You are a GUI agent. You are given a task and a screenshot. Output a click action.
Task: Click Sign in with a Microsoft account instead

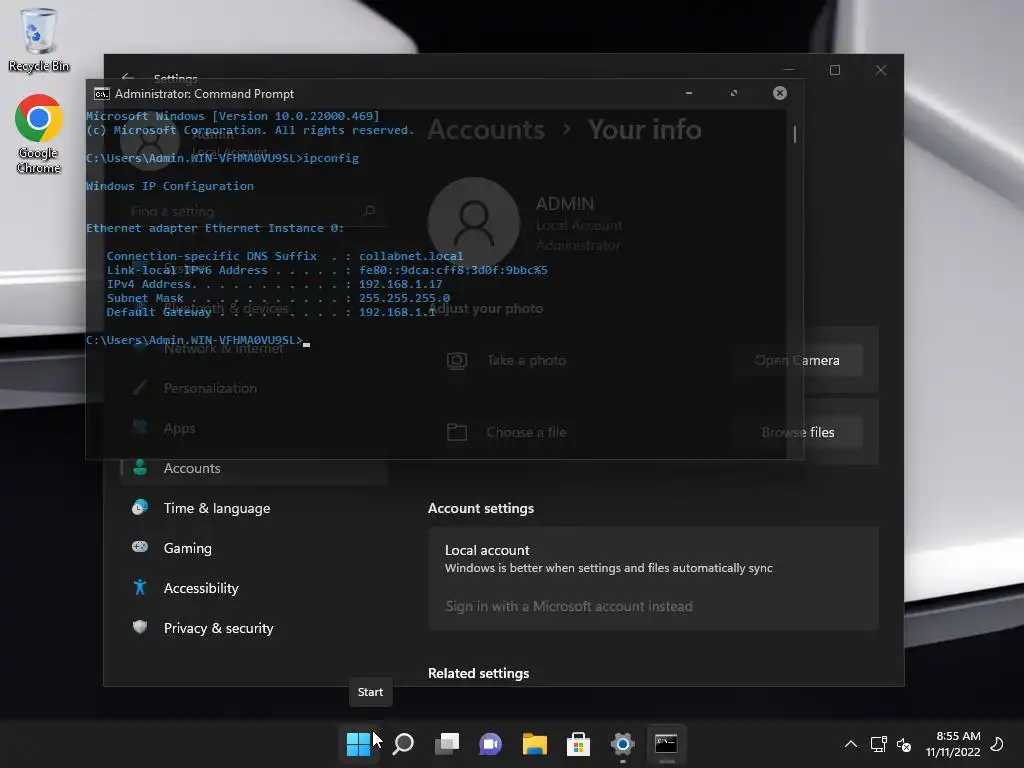point(569,606)
